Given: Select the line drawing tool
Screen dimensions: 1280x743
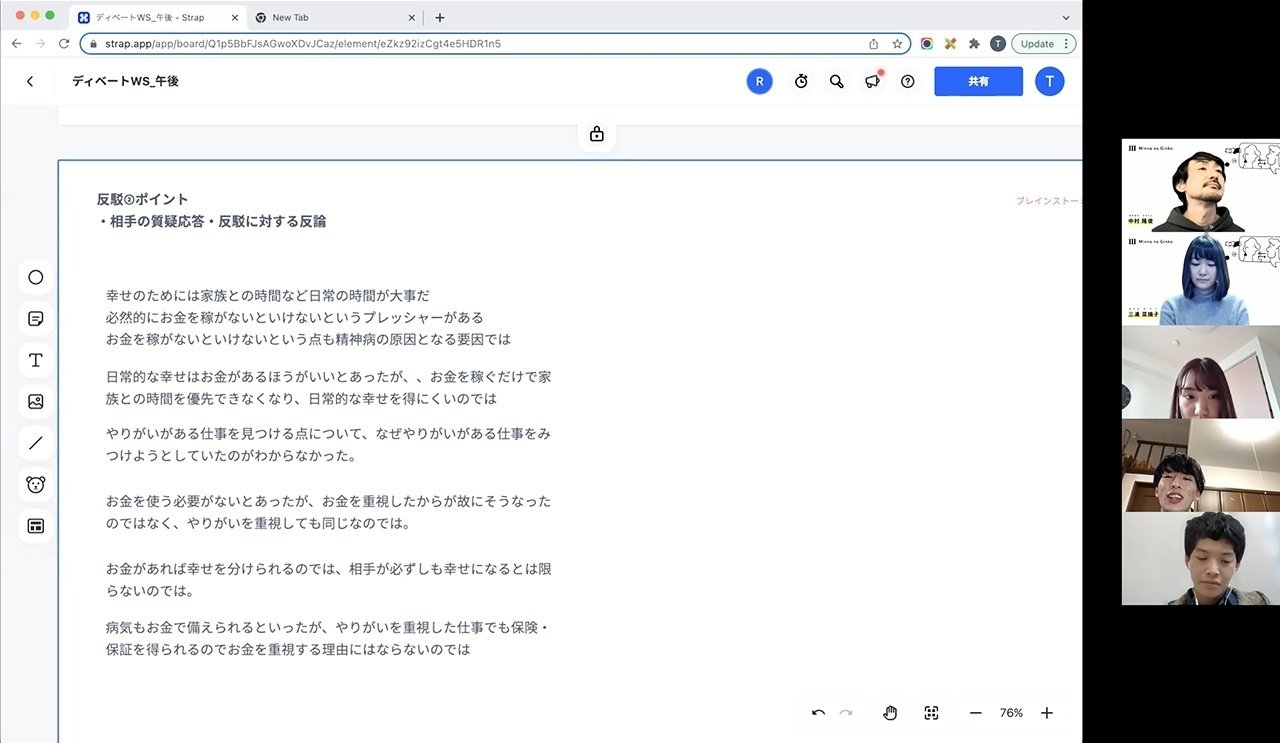Looking at the screenshot, I should click(x=35, y=443).
